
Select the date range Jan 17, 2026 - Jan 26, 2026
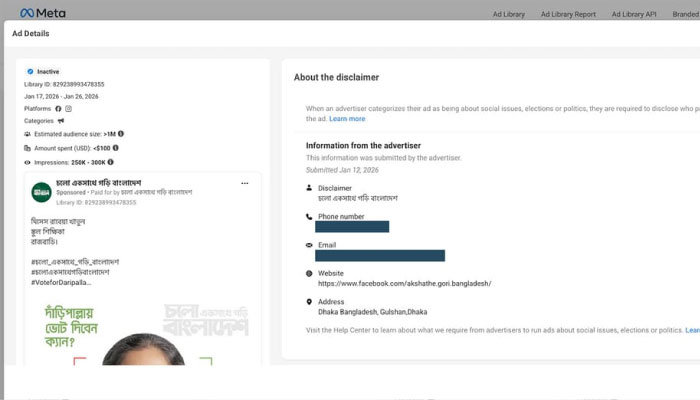coord(61,96)
